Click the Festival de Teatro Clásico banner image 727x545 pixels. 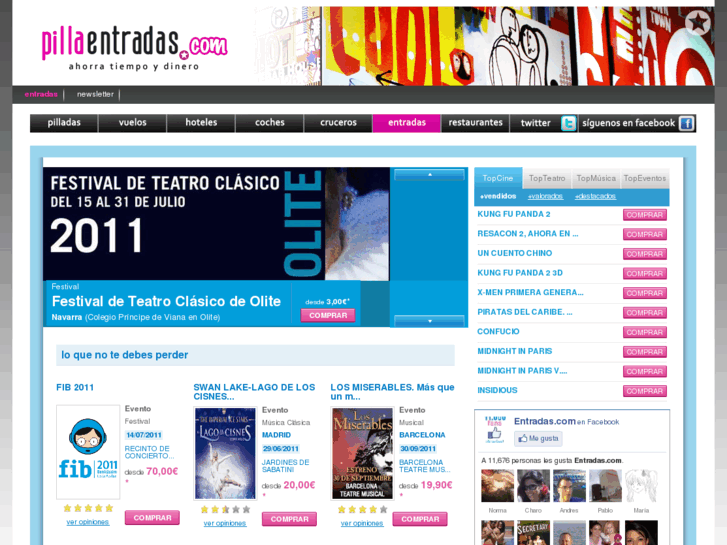click(x=217, y=224)
